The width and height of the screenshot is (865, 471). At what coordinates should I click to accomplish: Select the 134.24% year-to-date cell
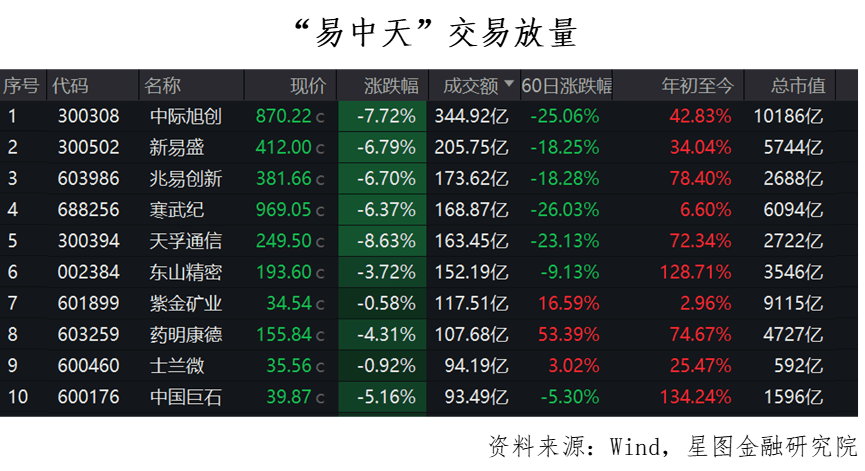(x=696, y=397)
